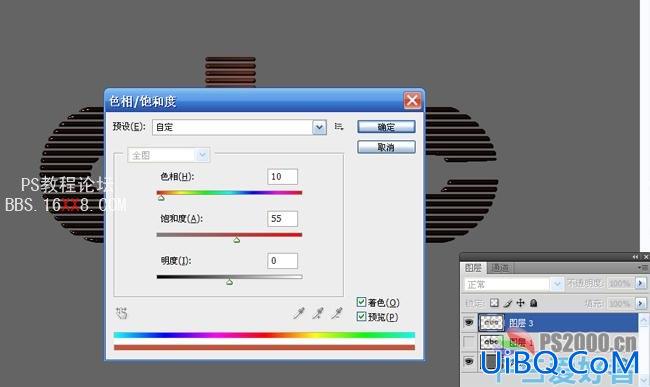The image size is (650, 387).
Task: Click the layer fill 100% field
Action: point(620,303)
